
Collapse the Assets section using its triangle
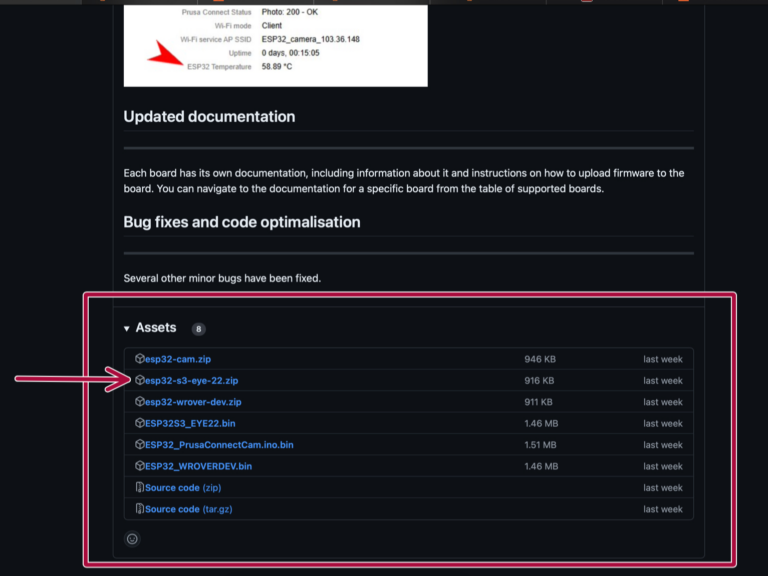127,328
